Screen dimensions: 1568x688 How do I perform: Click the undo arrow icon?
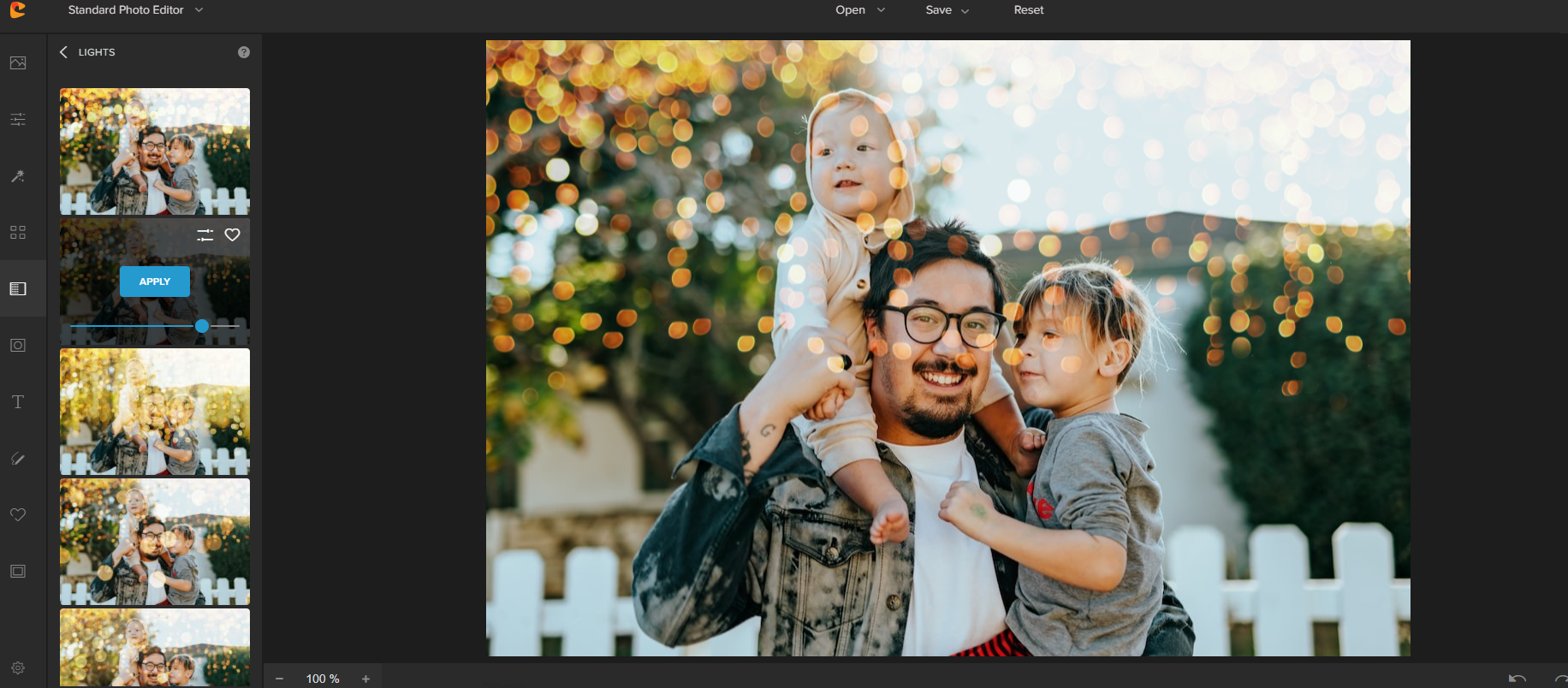click(x=1518, y=679)
